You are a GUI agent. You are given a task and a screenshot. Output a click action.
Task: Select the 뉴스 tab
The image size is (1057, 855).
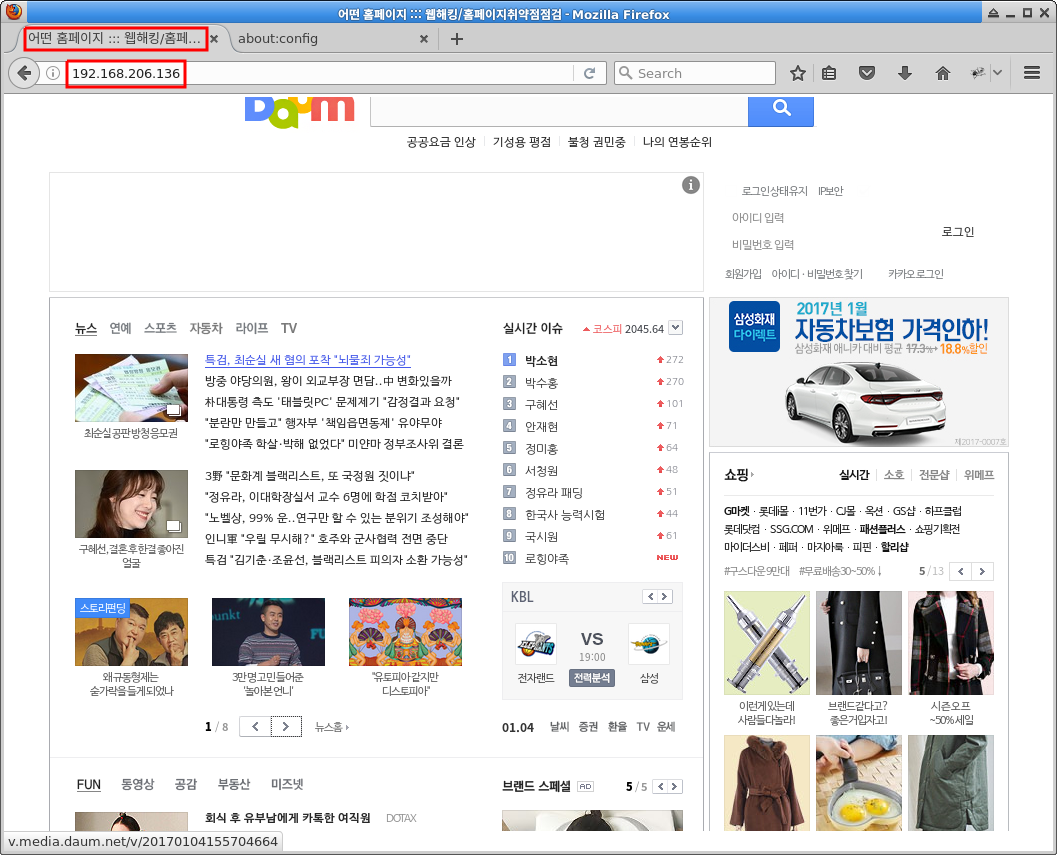pos(86,328)
